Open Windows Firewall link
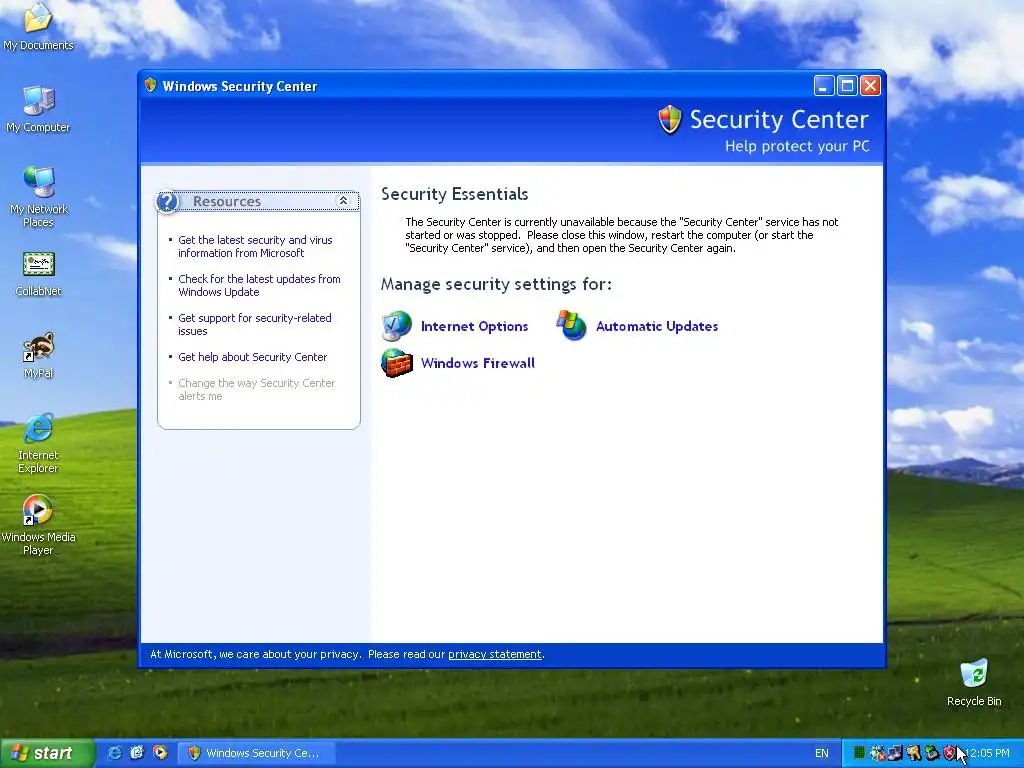 (x=477, y=363)
